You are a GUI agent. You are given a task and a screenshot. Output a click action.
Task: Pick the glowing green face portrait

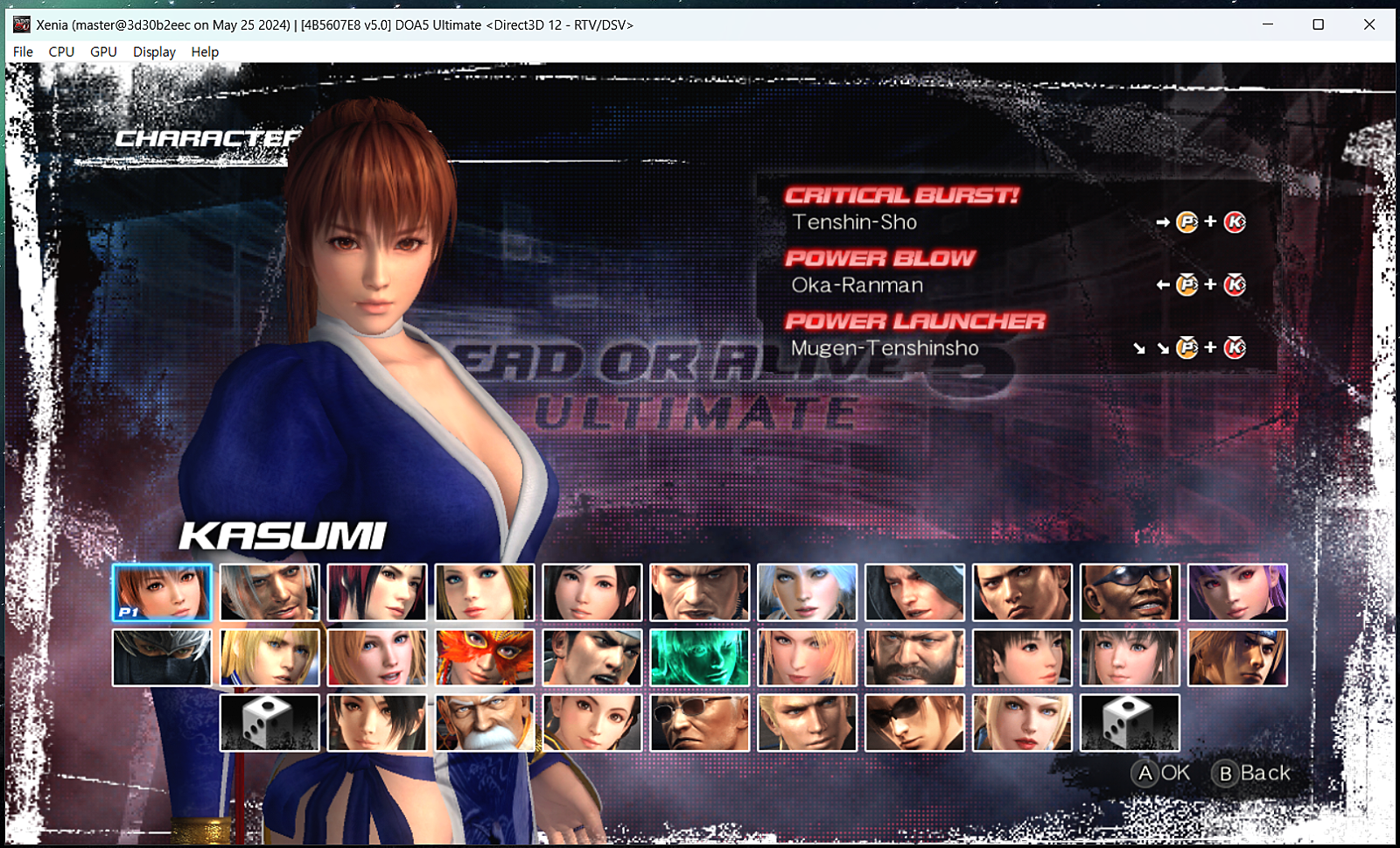point(700,657)
